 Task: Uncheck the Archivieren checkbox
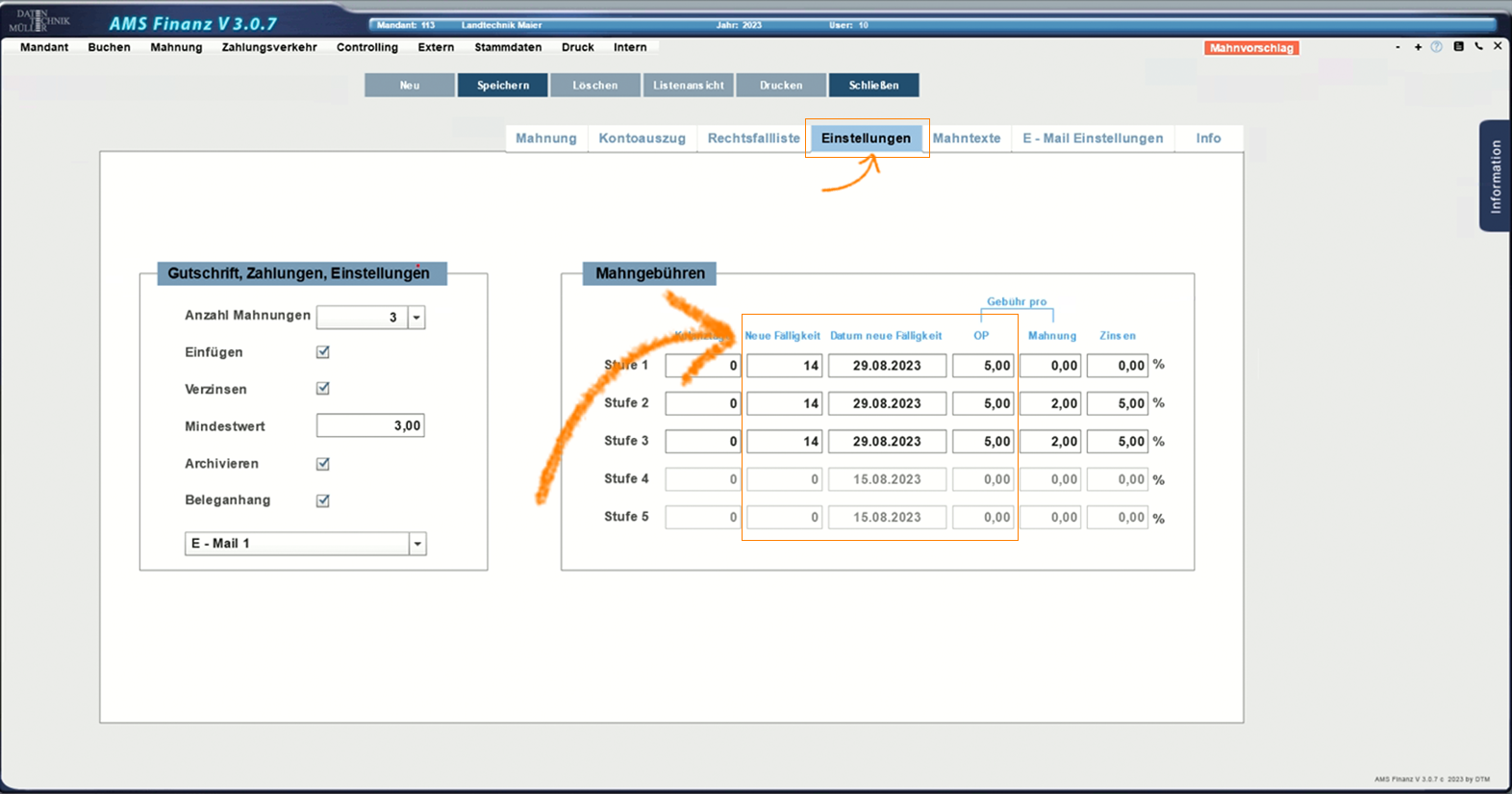(323, 464)
